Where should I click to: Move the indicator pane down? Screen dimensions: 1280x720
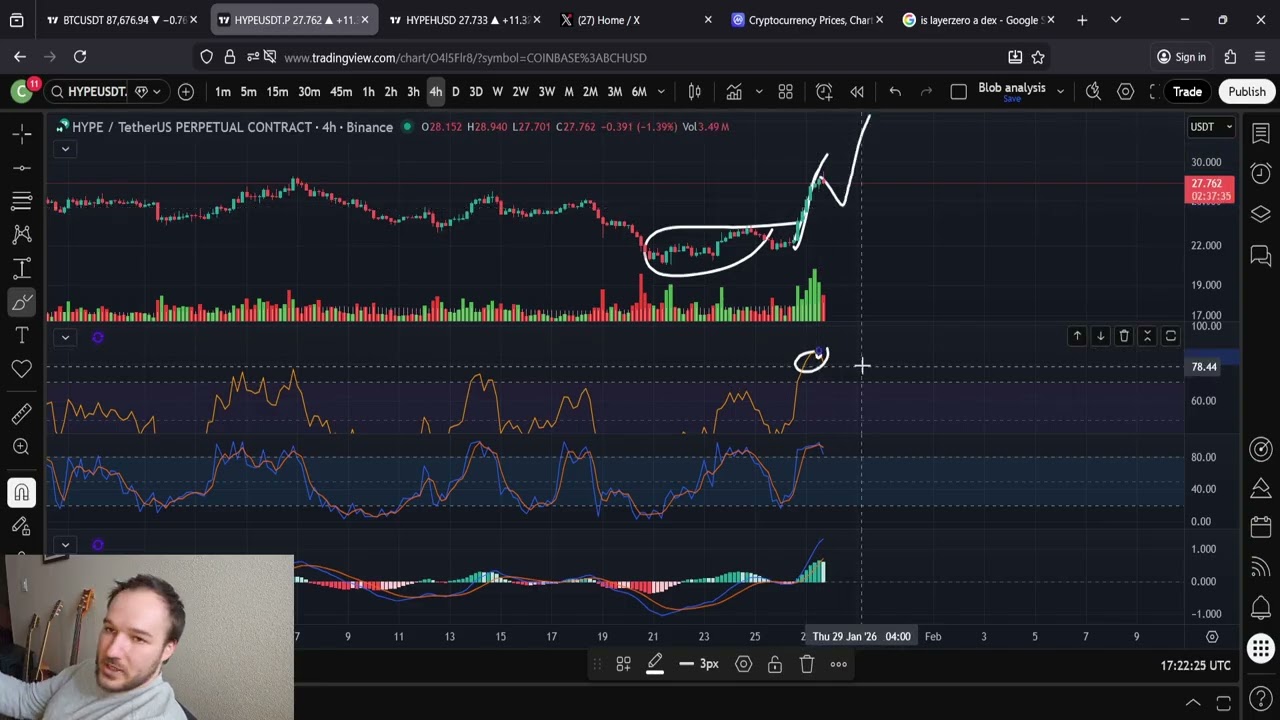(x=1100, y=336)
